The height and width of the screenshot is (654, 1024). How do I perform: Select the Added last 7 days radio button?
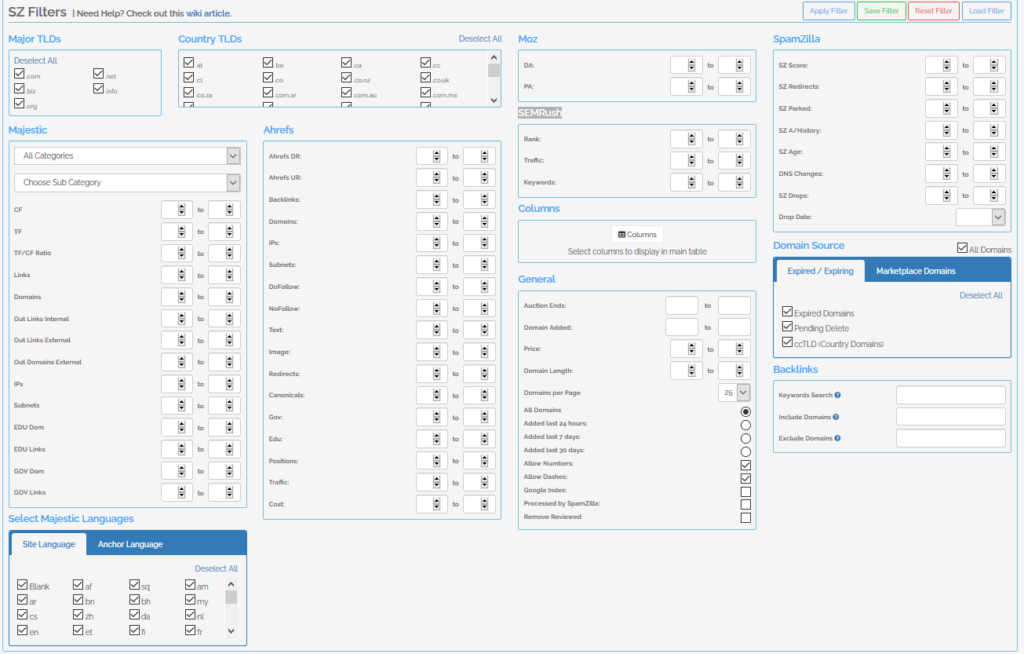point(745,438)
